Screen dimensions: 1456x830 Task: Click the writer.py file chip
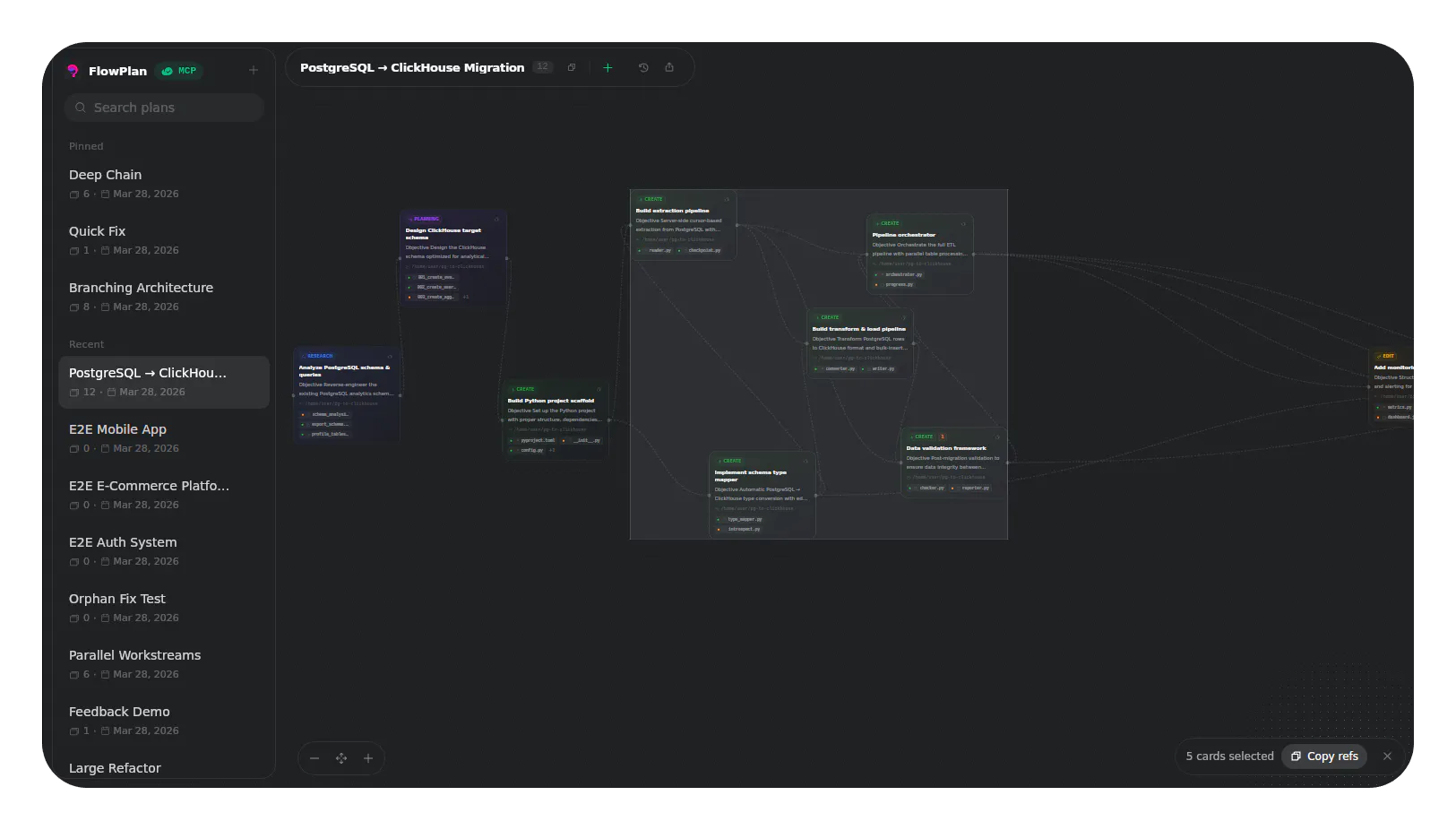(x=878, y=368)
